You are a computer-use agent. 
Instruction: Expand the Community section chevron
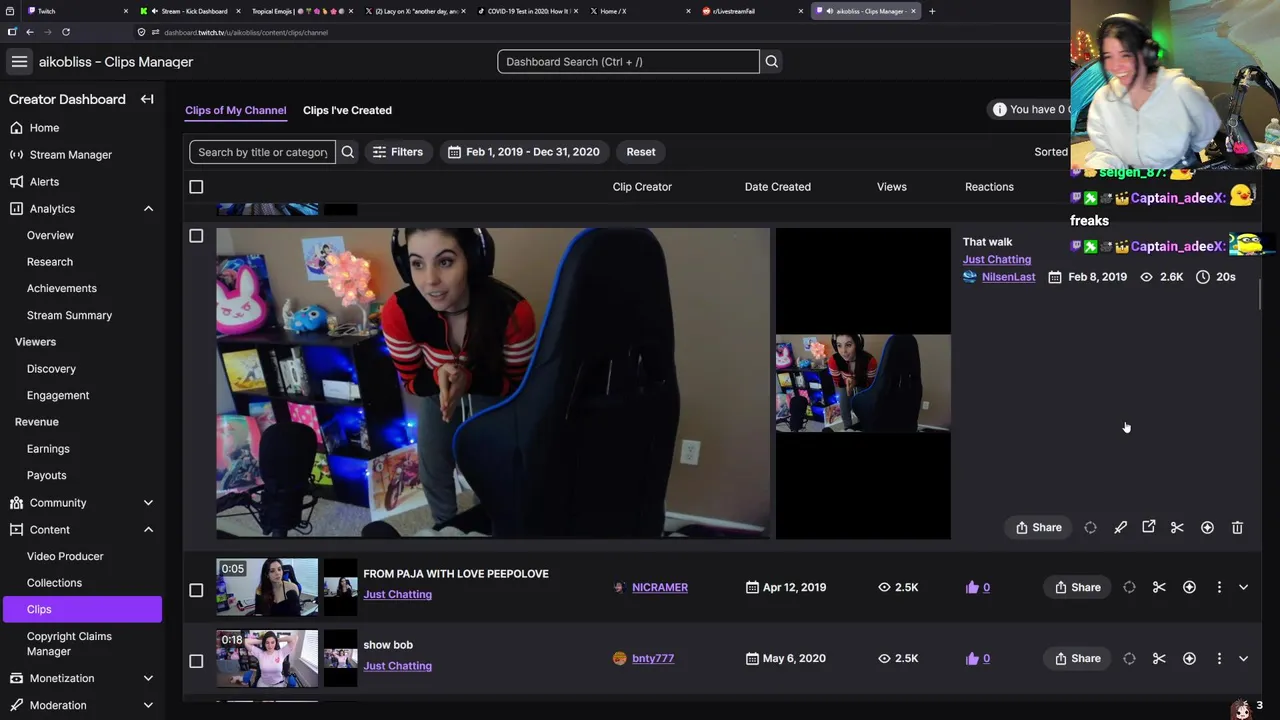click(148, 503)
